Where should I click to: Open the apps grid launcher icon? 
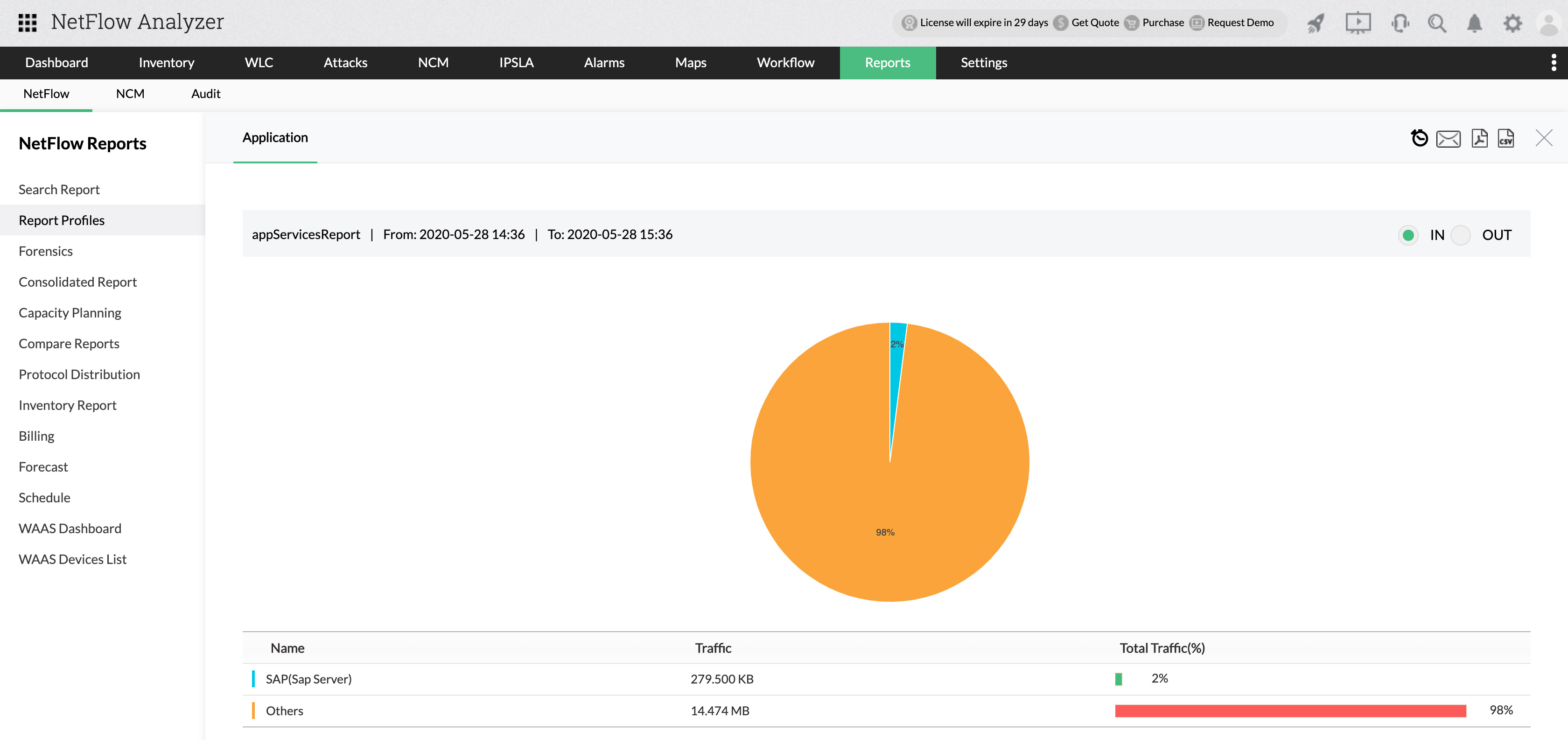(x=28, y=22)
